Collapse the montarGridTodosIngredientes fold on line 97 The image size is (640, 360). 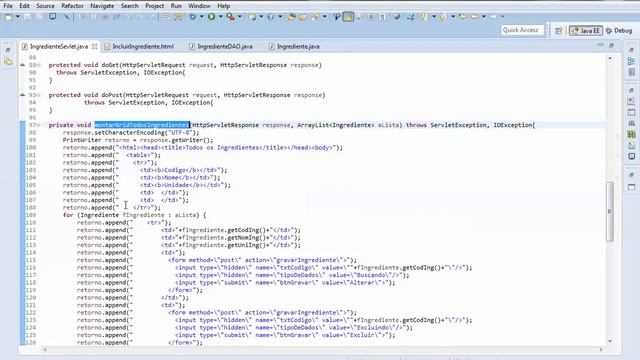(39, 125)
